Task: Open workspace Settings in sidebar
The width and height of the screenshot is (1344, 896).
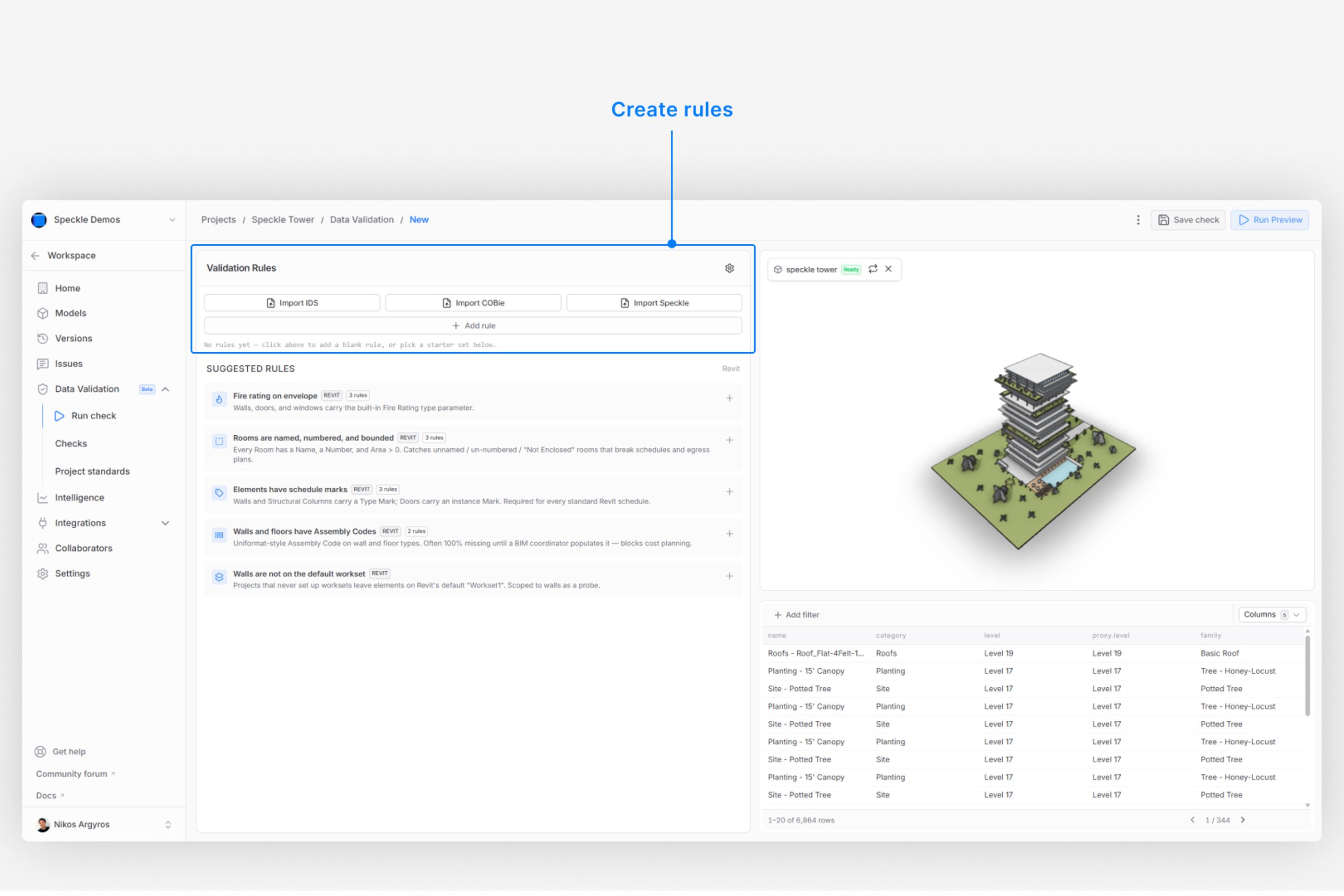Action: [x=72, y=573]
